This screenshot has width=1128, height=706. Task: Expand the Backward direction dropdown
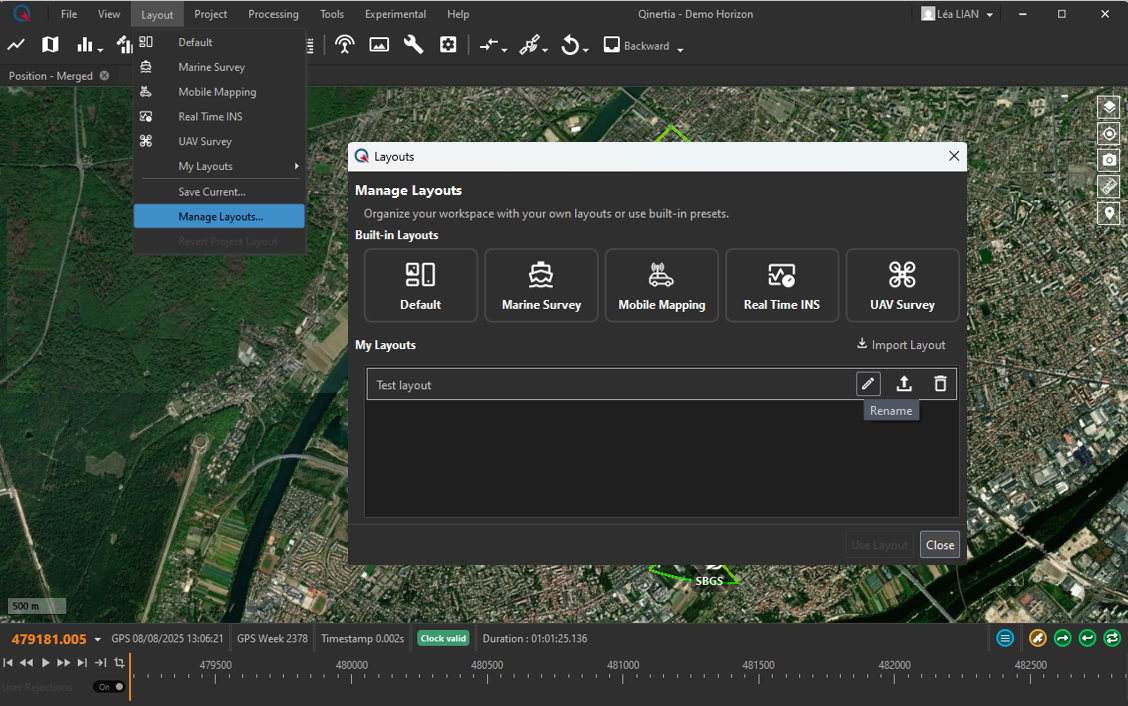[x=680, y=49]
